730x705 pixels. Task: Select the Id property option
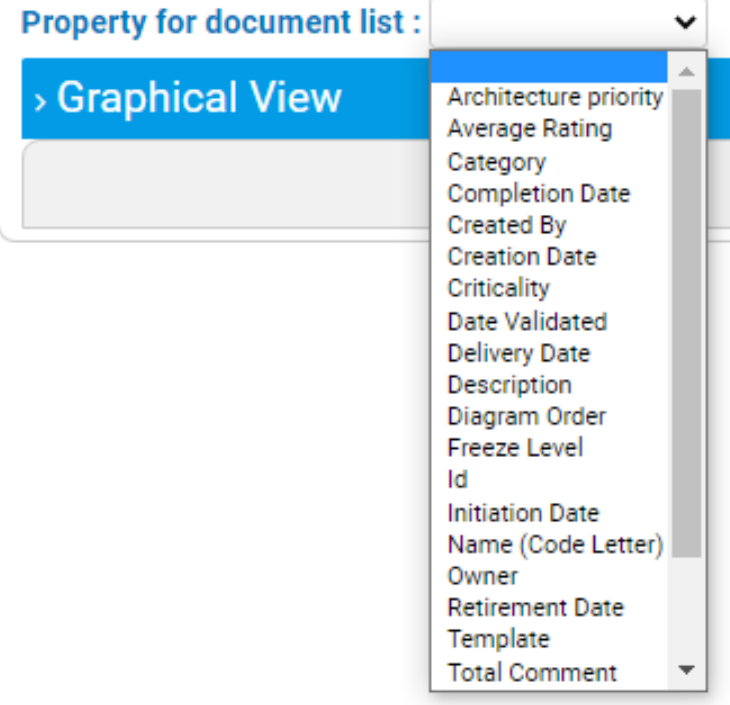[457, 480]
